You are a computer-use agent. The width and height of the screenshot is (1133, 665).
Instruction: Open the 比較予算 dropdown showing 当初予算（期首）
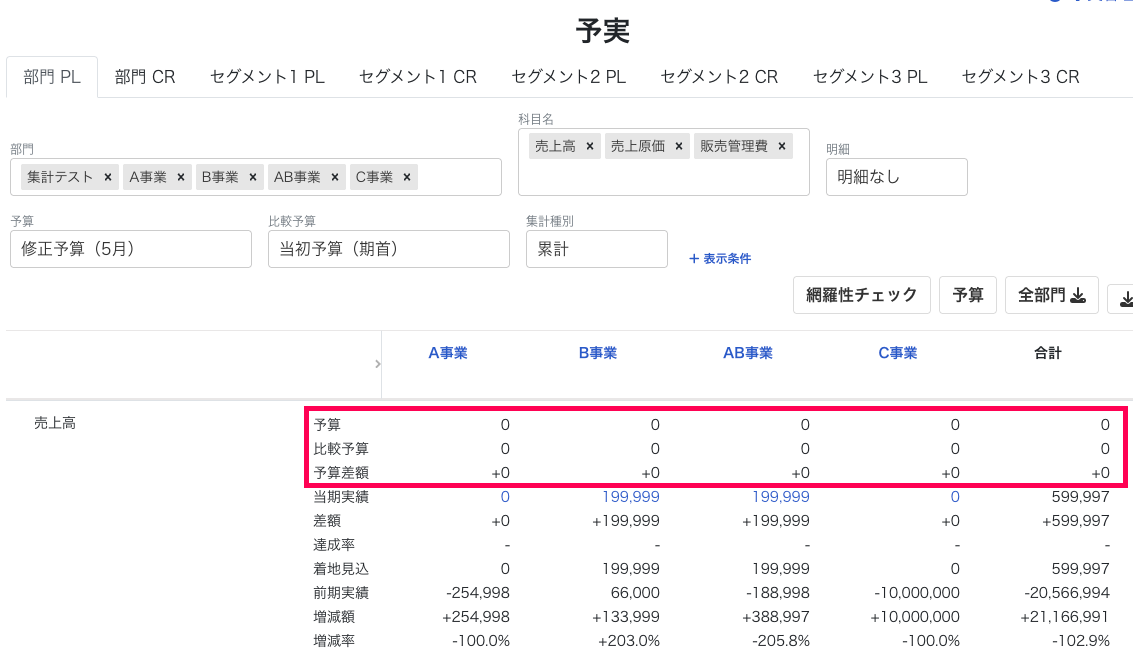pyautogui.click(x=389, y=249)
